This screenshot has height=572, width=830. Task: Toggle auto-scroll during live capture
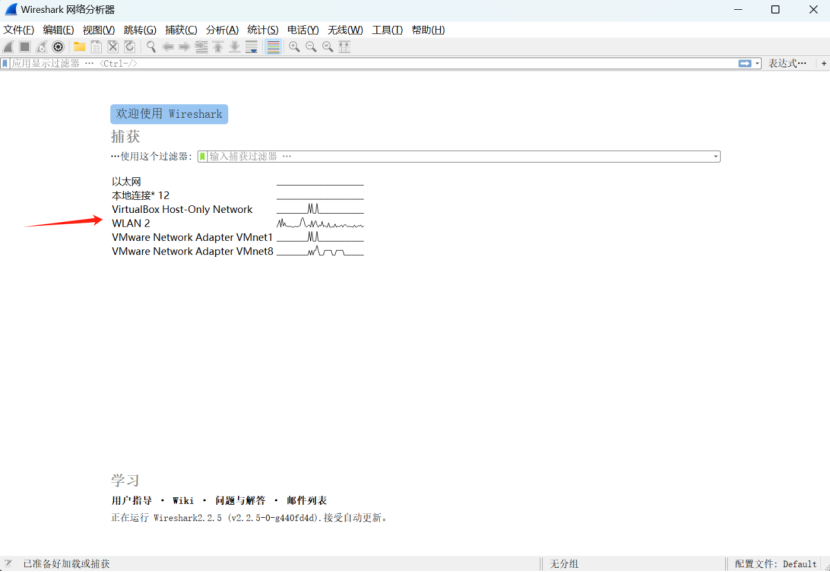pos(251,47)
